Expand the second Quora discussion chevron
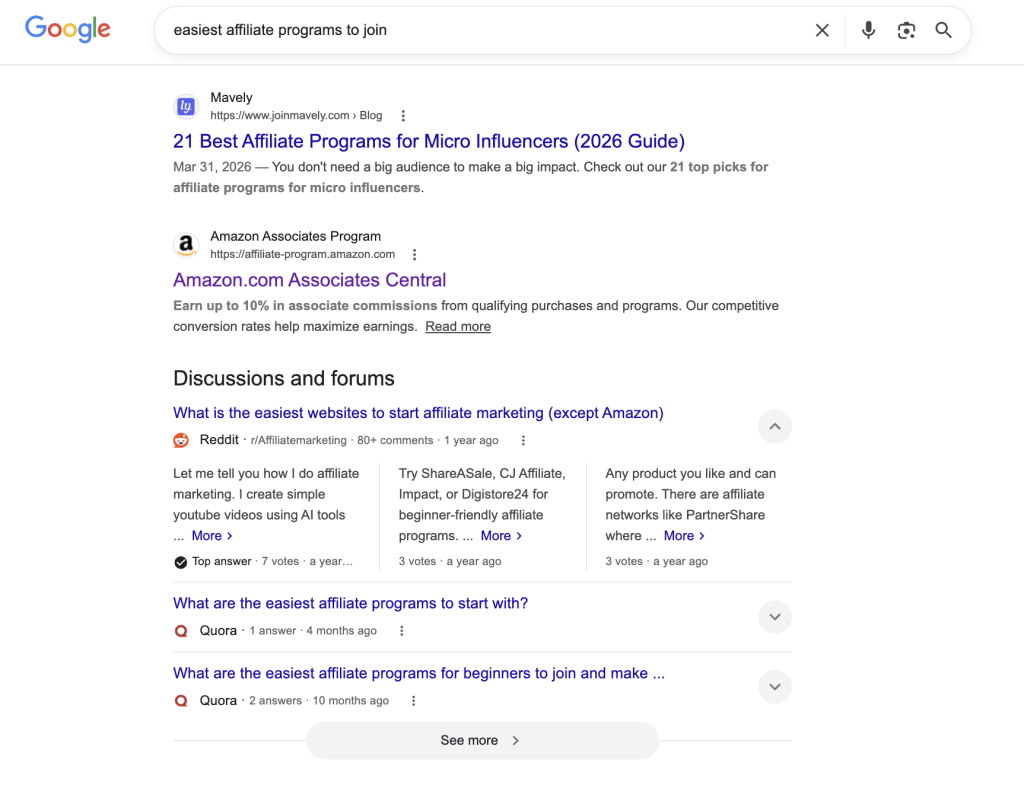1024x791 pixels. [x=775, y=687]
